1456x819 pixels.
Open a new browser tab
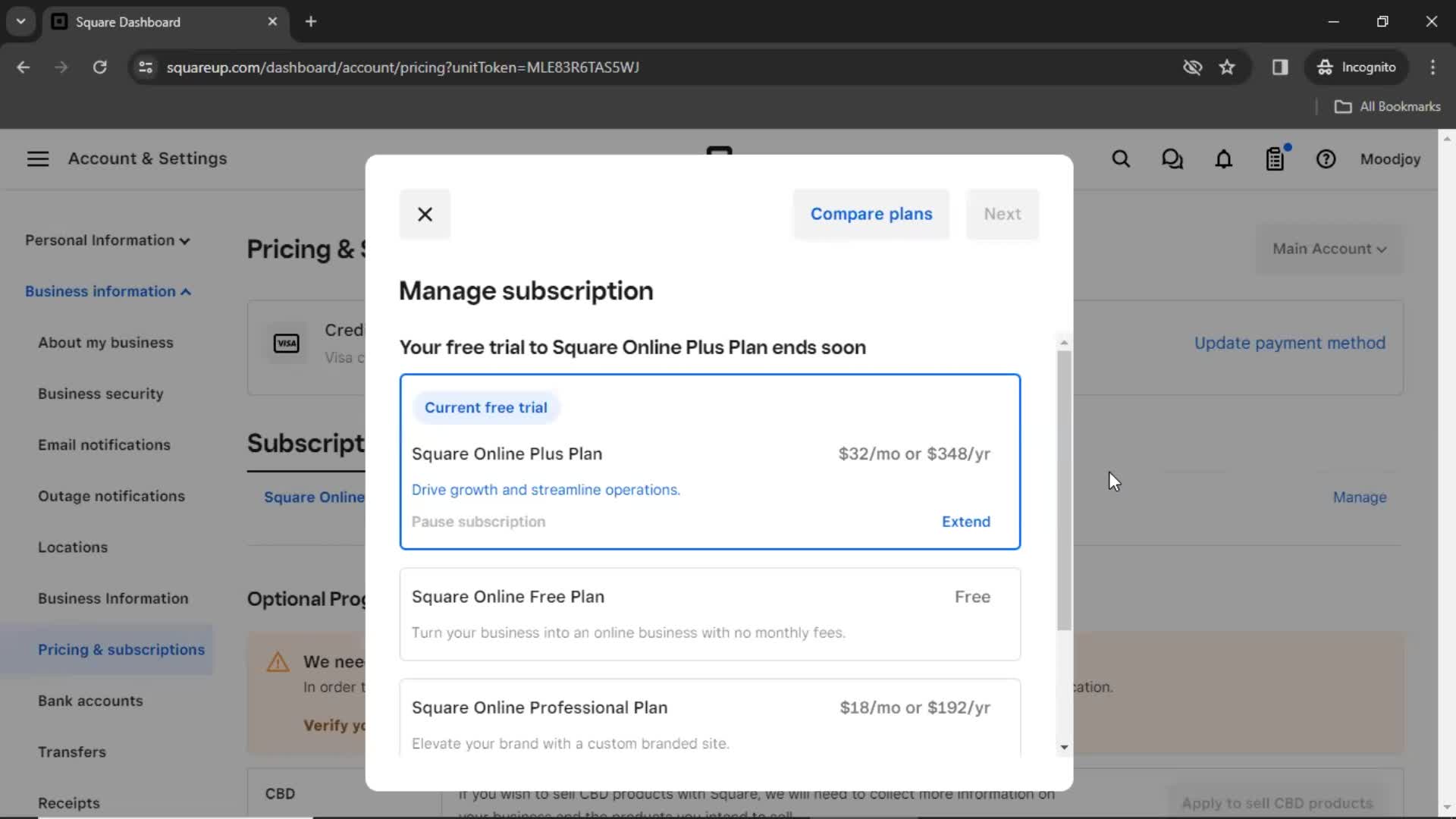pos(311,22)
